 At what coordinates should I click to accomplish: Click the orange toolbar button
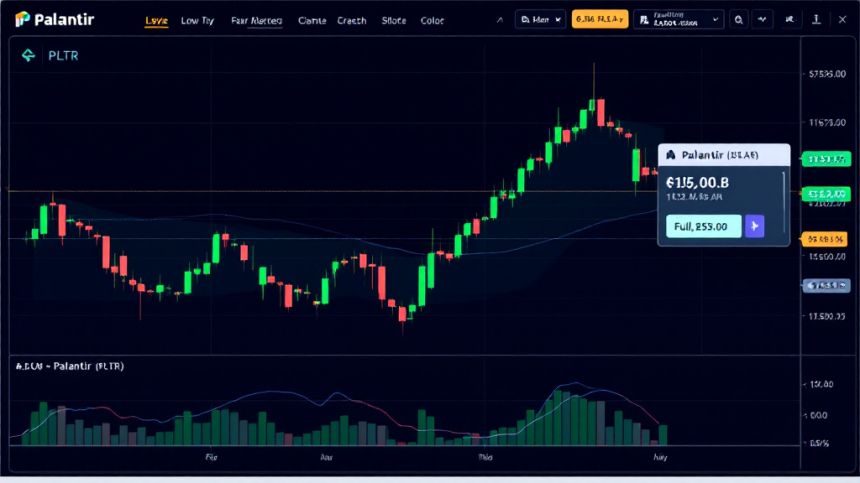600,19
